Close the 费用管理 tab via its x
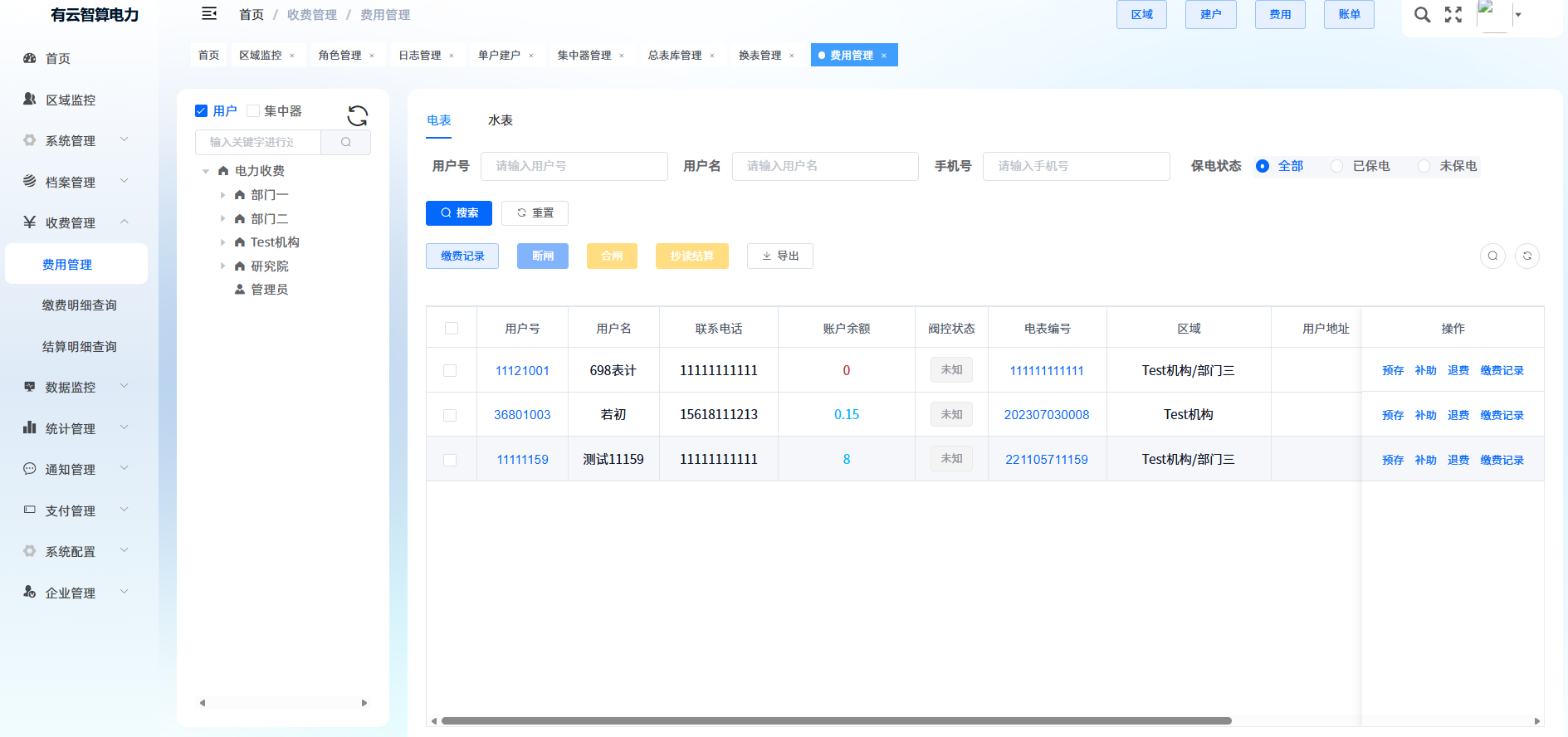Screen dimensions: 1568x737 pyautogui.click(x=884, y=56)
